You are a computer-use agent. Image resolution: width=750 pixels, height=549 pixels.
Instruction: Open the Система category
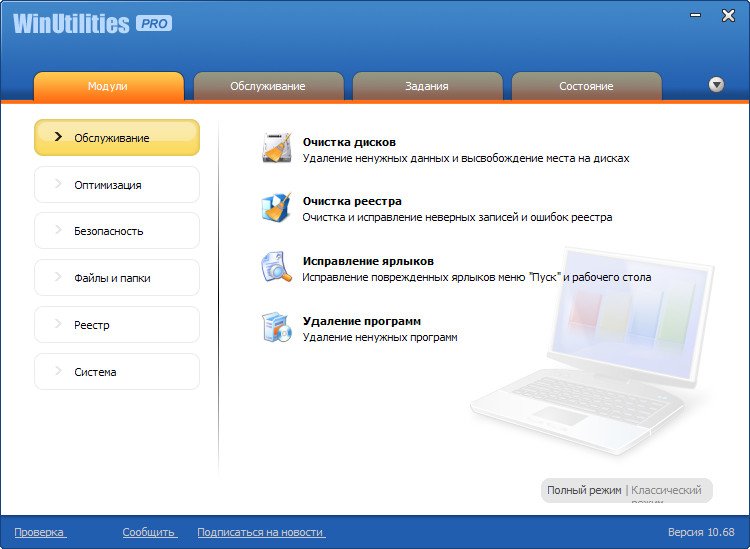[117, 372]
